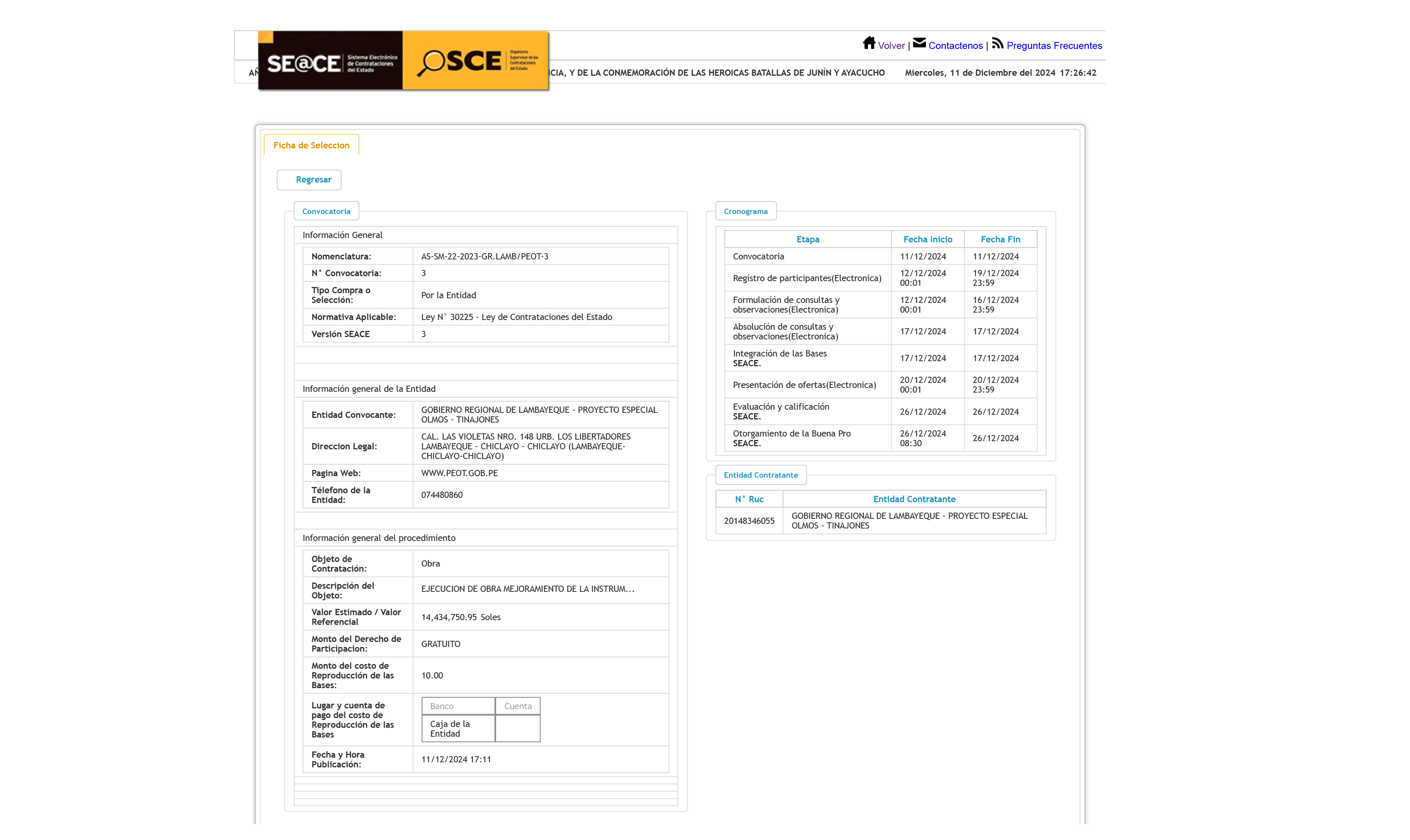Click the Banco column header
1410x840 pixels.
458,706
